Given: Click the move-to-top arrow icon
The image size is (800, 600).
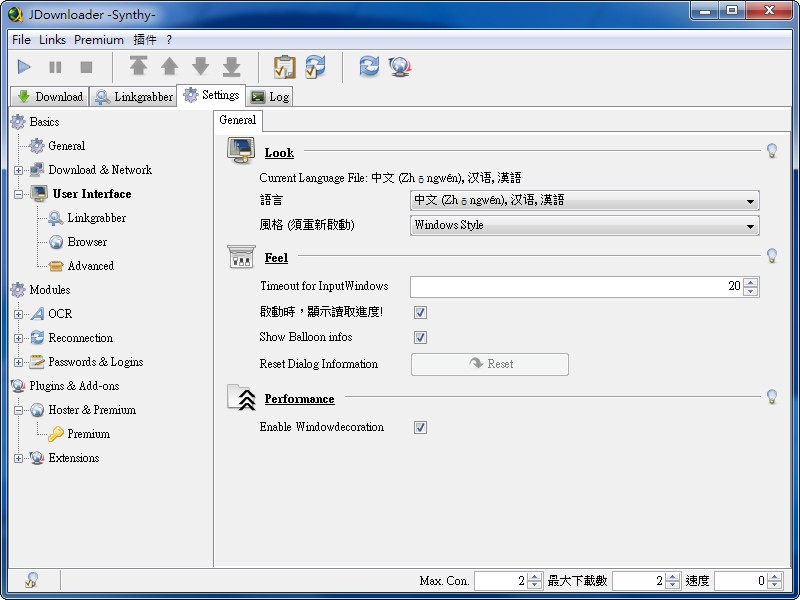Looking at the screenshot, I should (x=138, y=67).
